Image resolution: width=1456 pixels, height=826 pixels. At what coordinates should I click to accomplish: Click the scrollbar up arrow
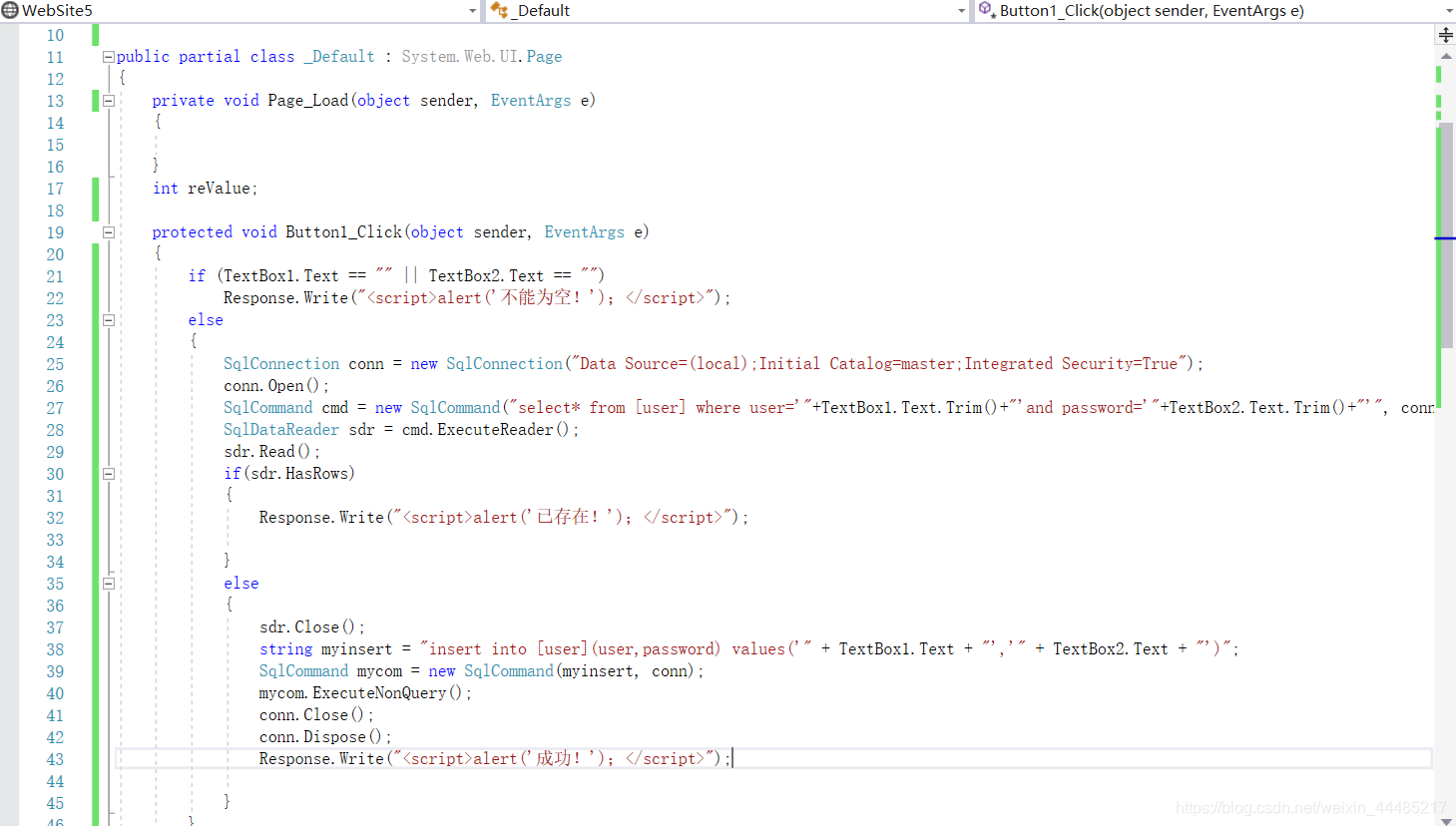[x=1445, y=56]
